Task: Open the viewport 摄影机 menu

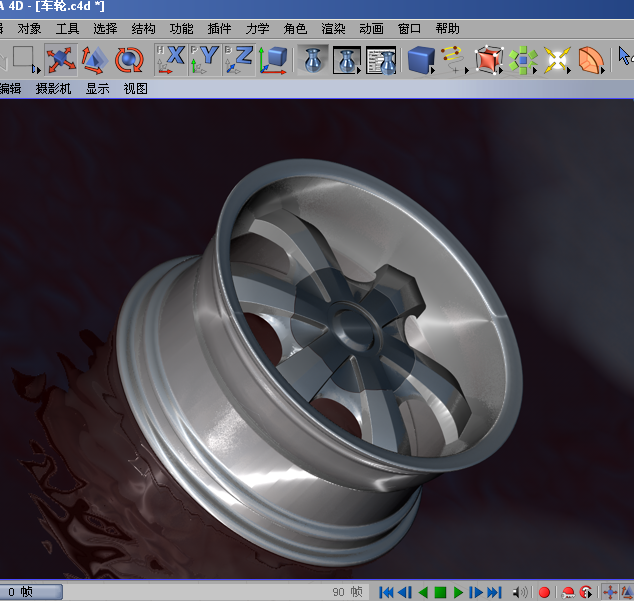Action: click(53, 89)
